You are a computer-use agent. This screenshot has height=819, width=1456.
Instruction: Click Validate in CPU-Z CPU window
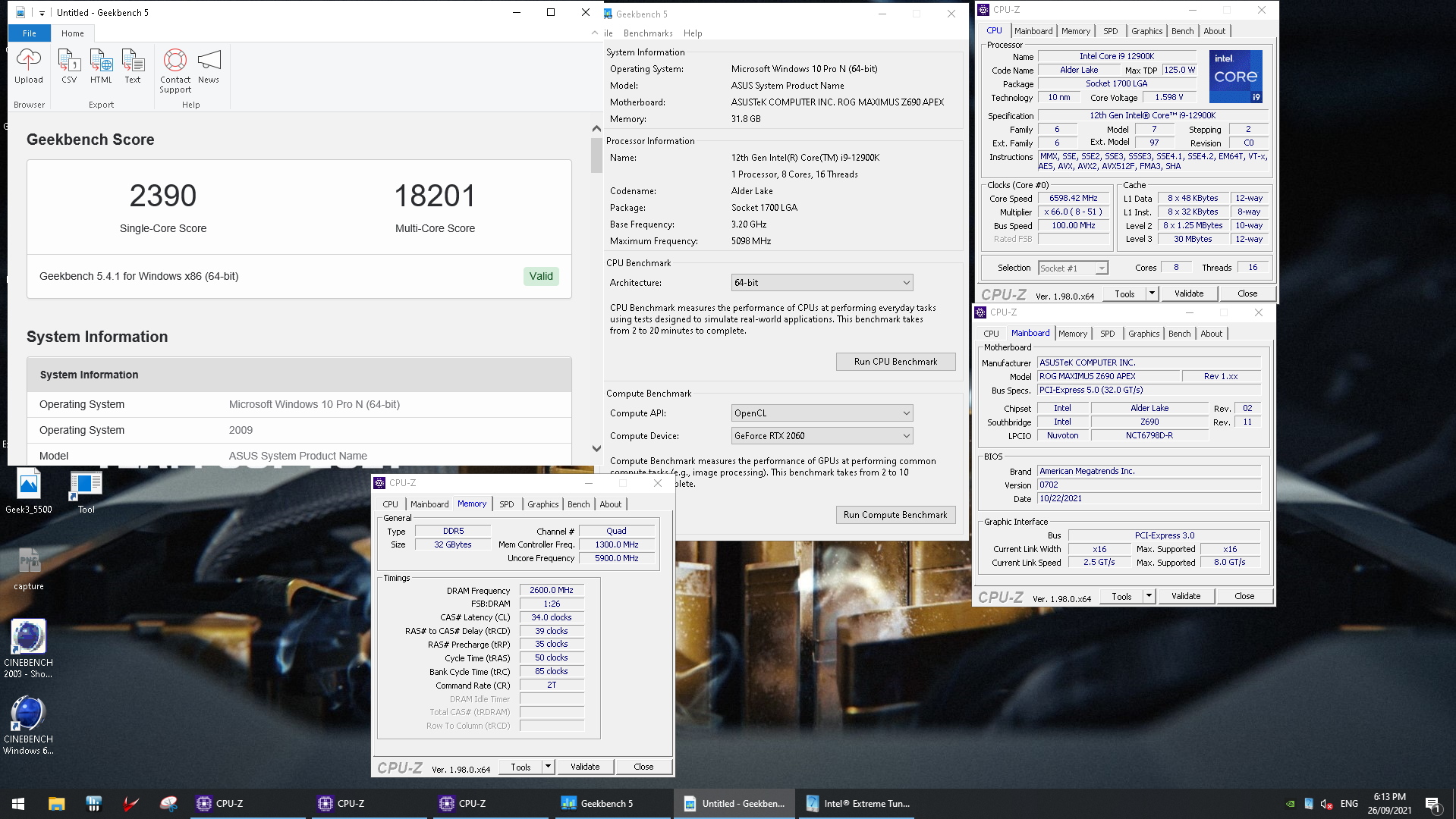click(x=1189, y=293)
